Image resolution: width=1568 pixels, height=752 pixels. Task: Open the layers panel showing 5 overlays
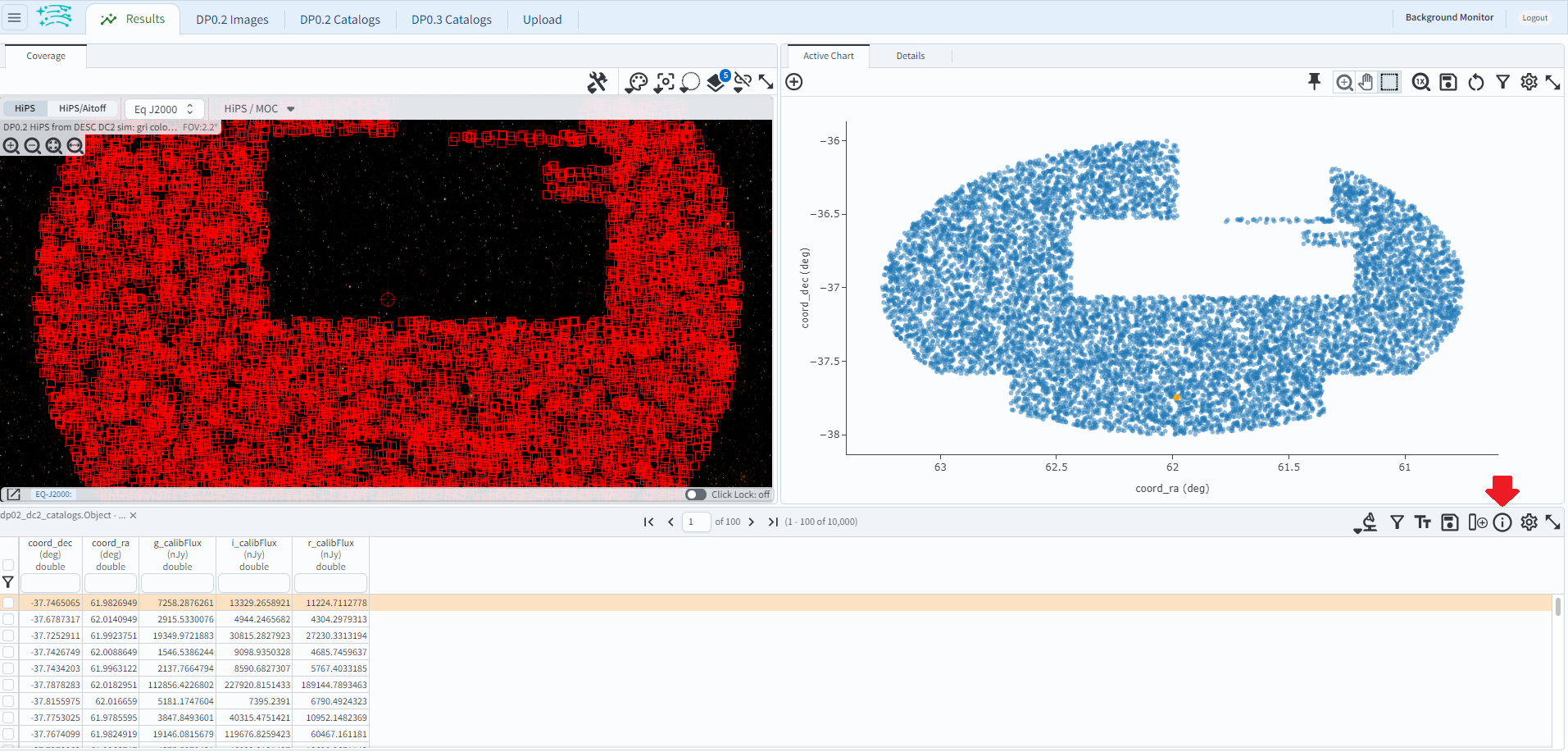pyautogui.click(x=716, y=82)
